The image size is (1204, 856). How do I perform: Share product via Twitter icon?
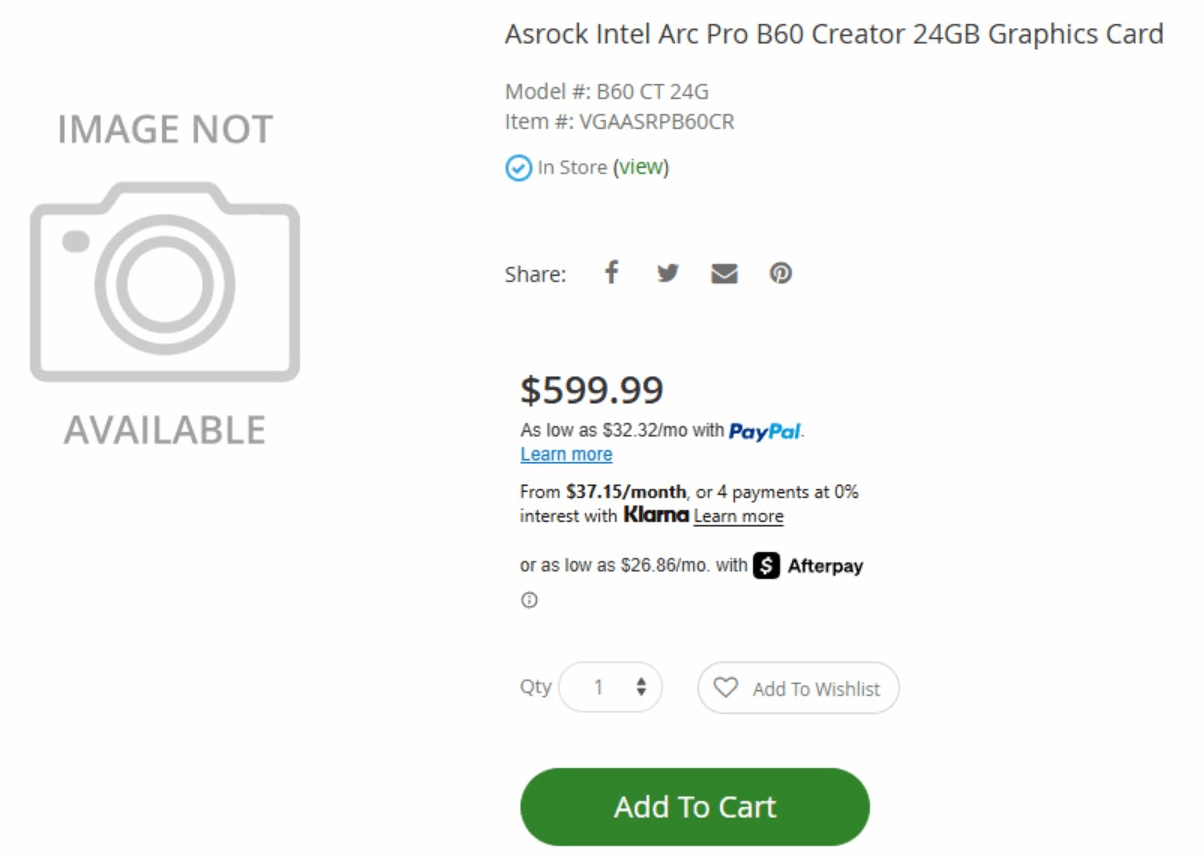click(668, 273)
